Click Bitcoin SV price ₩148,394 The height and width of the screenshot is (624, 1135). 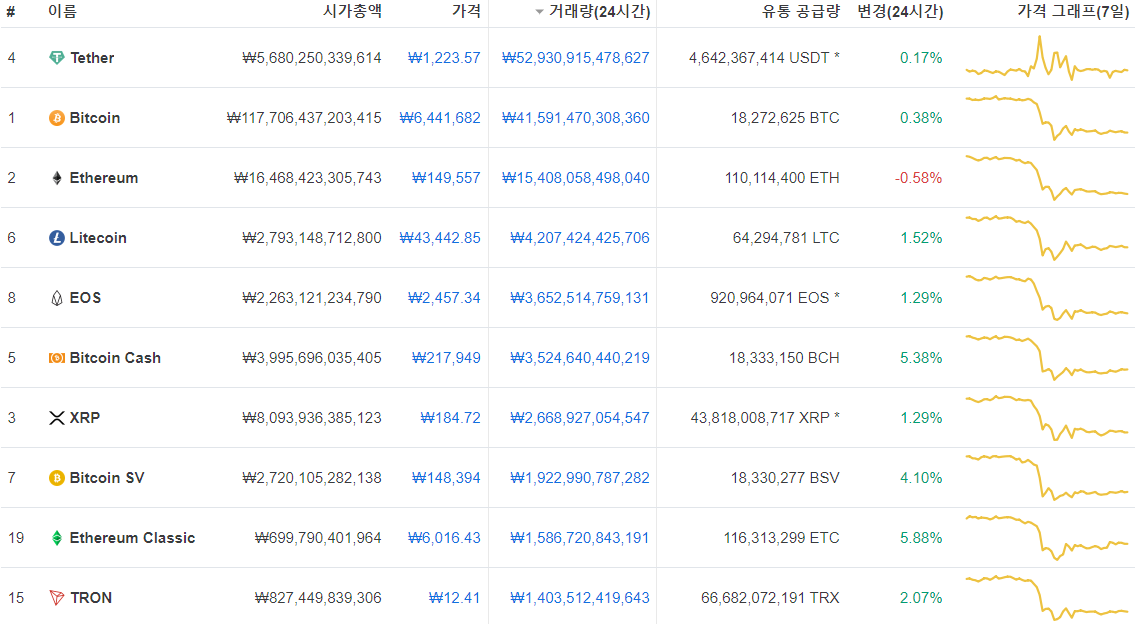click(x=446, y=478)
